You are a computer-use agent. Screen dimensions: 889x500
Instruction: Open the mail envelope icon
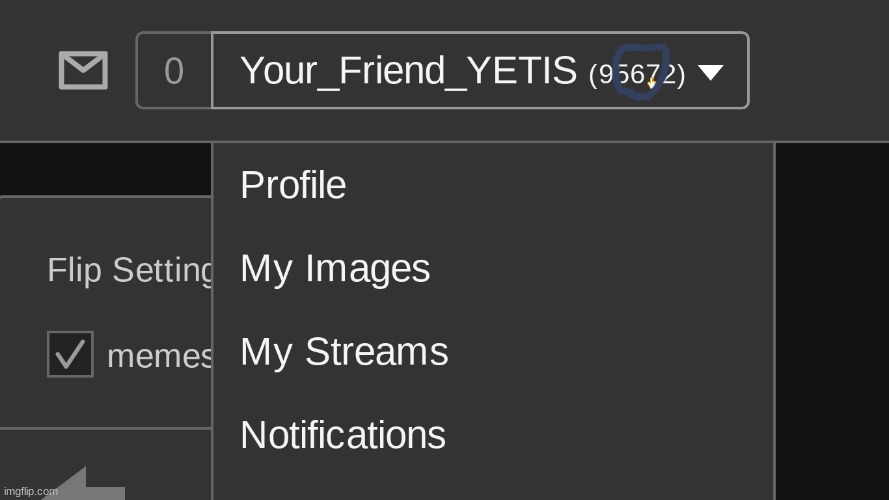pyautogui.click(x=83, y=70)
